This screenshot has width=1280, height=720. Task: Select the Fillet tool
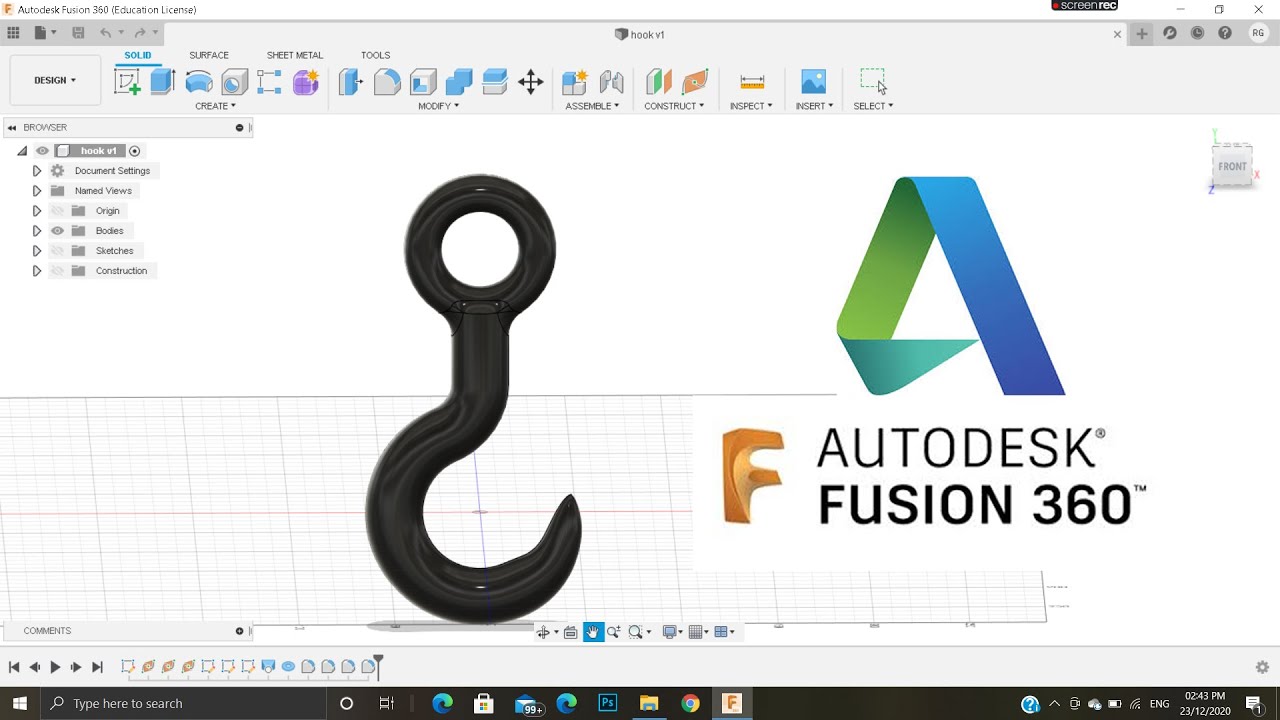pyautogui.click(x=387, y=82)
